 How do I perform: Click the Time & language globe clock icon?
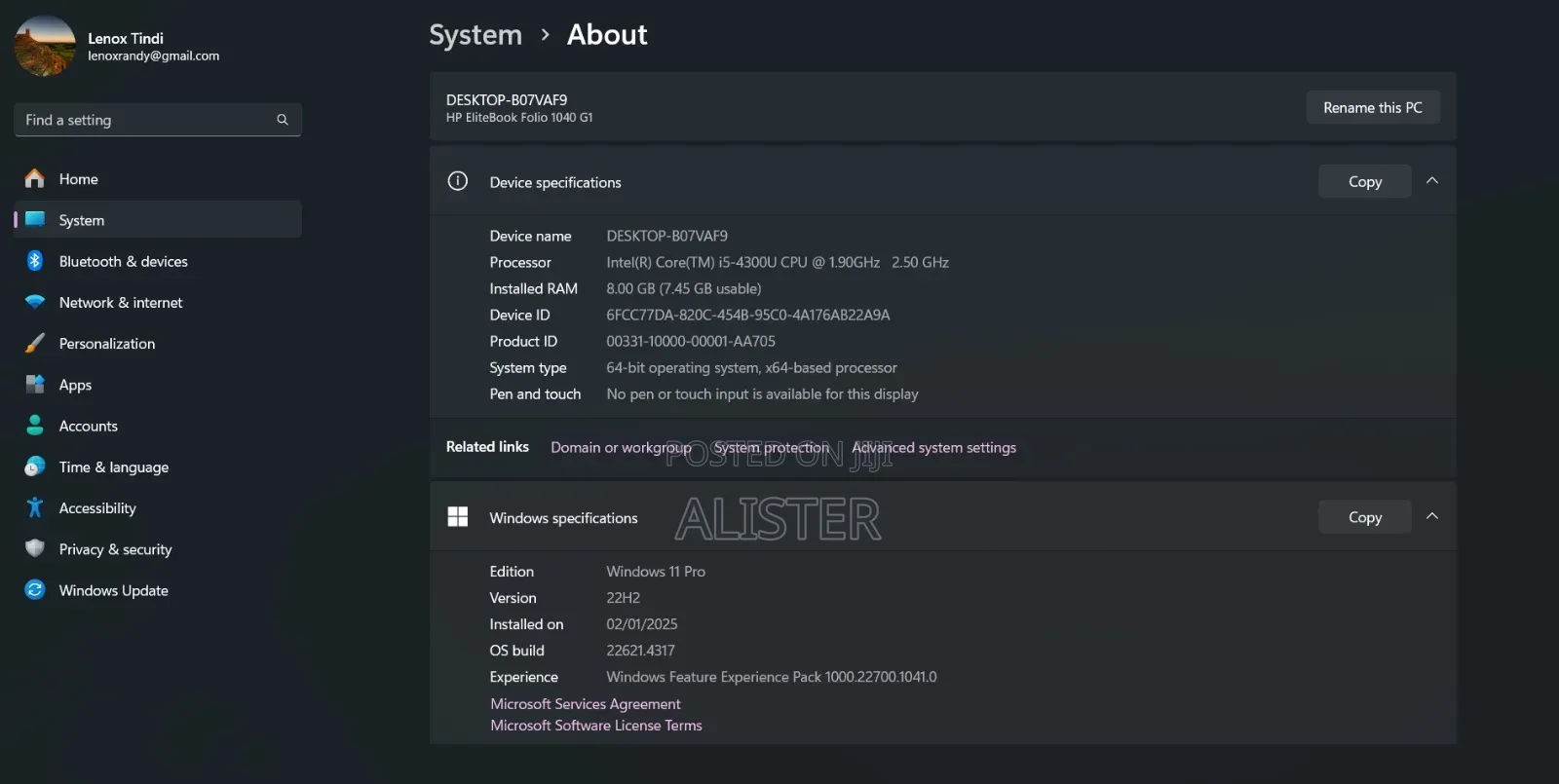click(x=35, y=467)
